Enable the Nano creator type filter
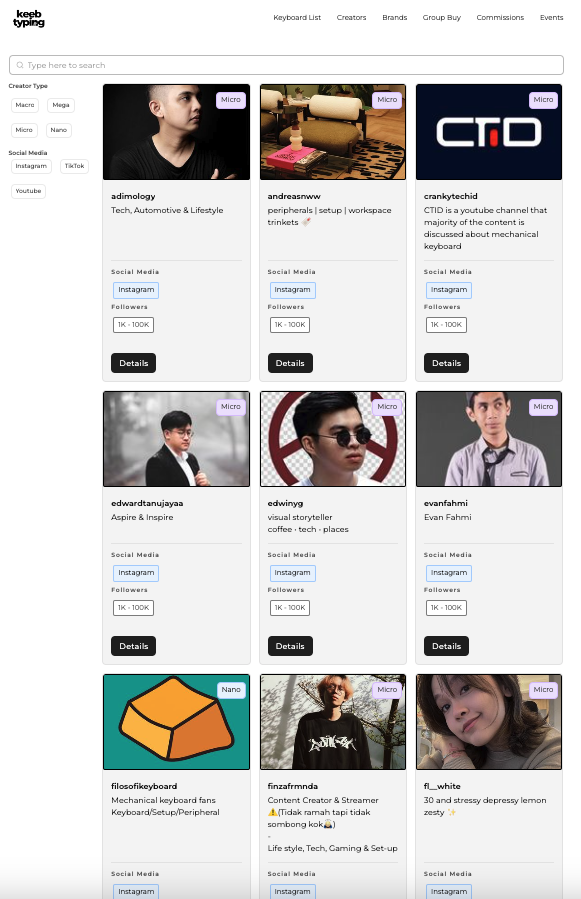Image resolution: width=581 pixels, height=899 pixels. point(59,130)
